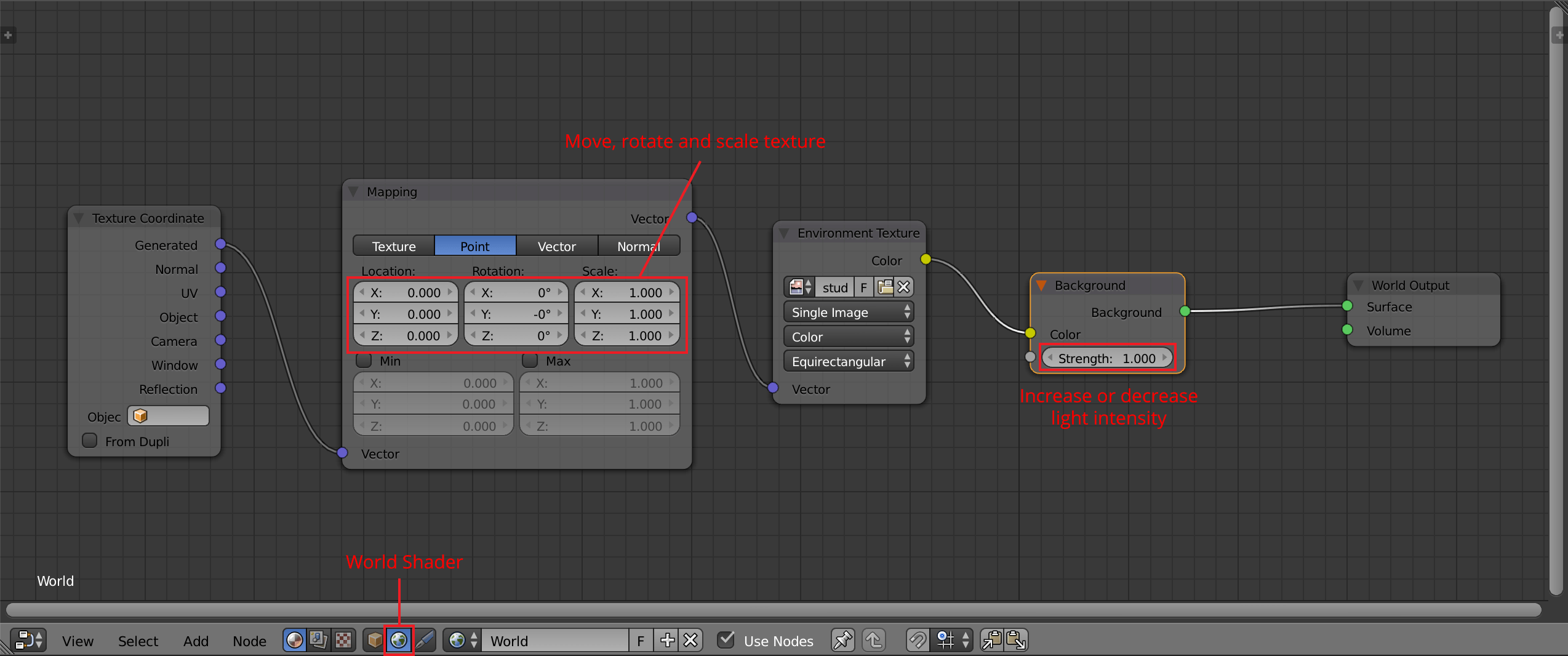1568x656 pixels.
Task: Unlink the stud image with X icon
Action: coord(903,287)
